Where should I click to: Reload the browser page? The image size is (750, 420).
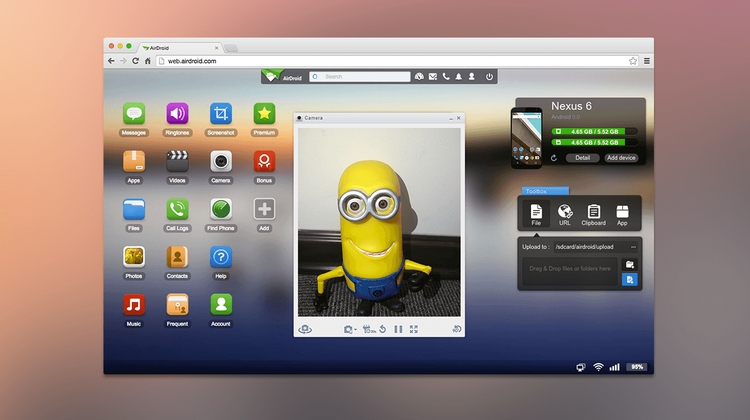click(x=135, y=61)
